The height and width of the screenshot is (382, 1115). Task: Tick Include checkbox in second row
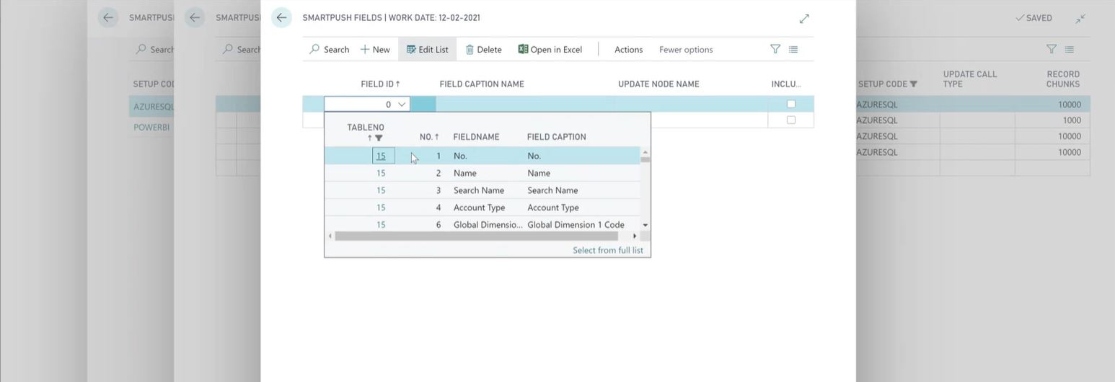point(791,120)
